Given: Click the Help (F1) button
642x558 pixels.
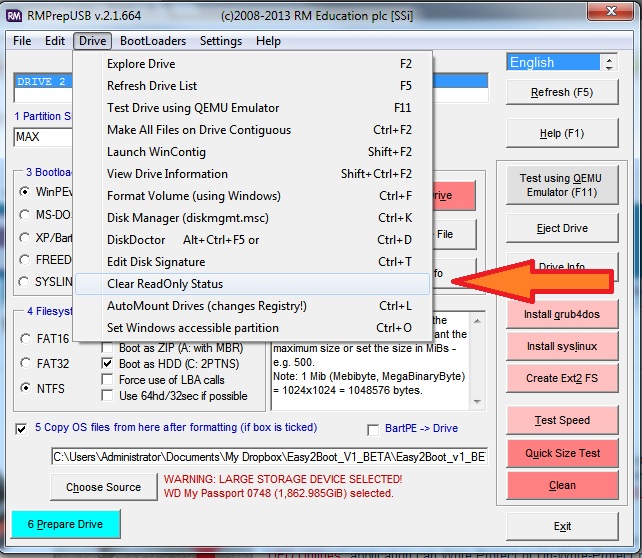Looking at the screenshot, I should [562, 133].
